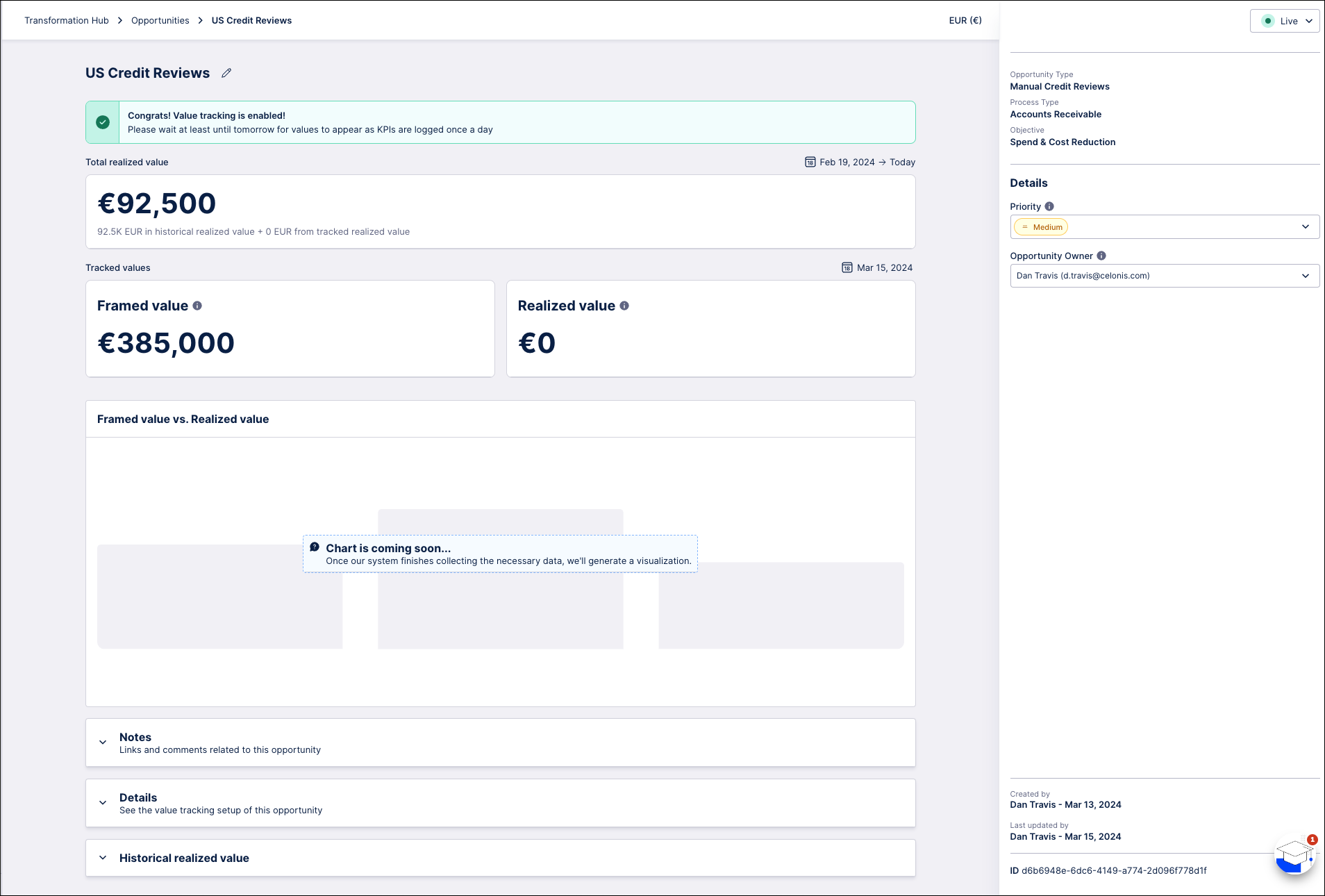Click the historical realized value breakdown text
This screenshot has width=1325, height=896.
253,231
